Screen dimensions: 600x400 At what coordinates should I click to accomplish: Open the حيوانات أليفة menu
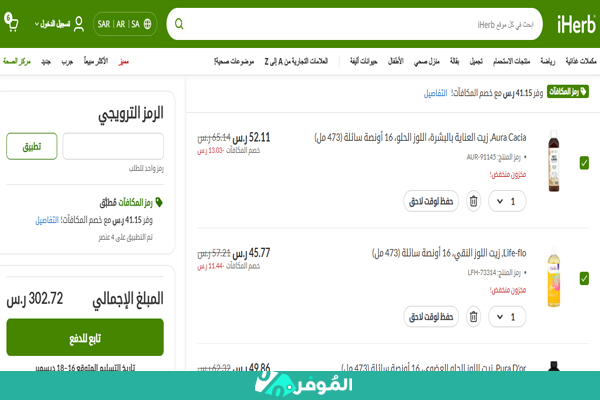364,61
